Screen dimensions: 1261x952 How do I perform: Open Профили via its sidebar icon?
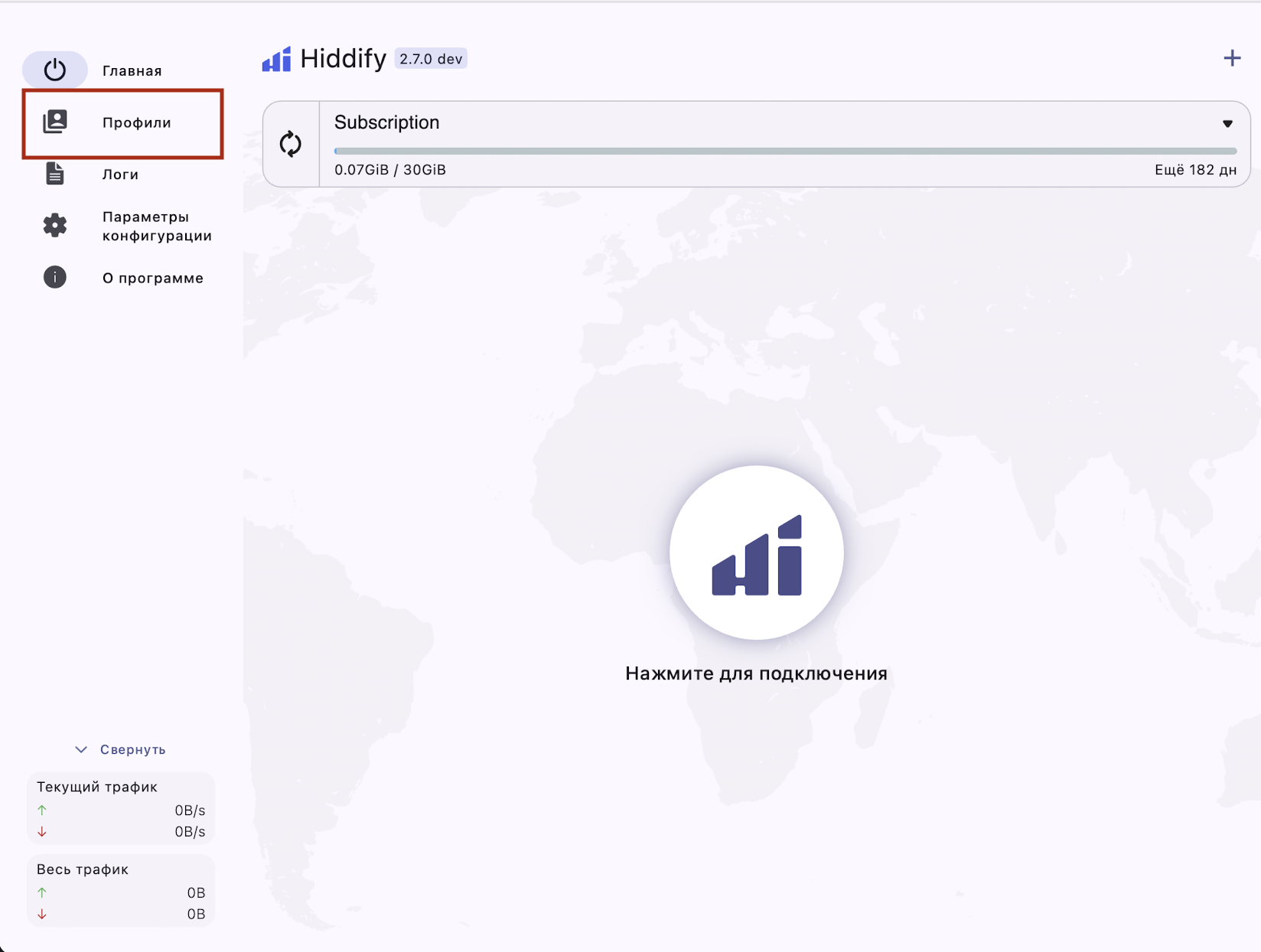(54, 122)
